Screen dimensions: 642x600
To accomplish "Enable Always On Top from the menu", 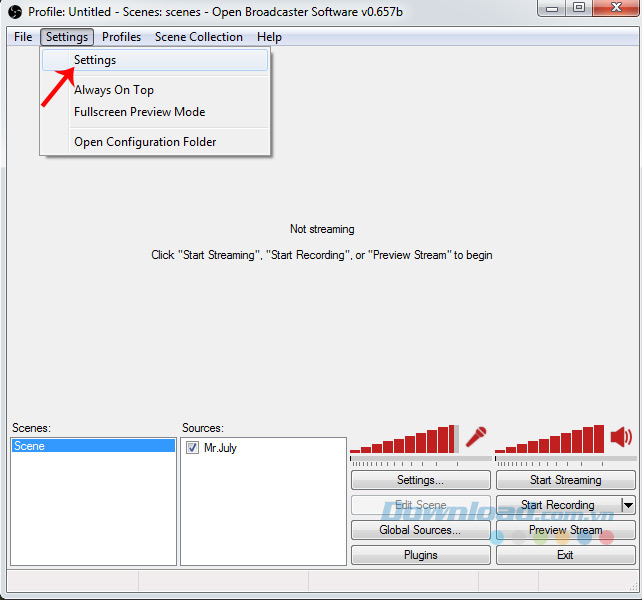I will [x=114, y=90].
